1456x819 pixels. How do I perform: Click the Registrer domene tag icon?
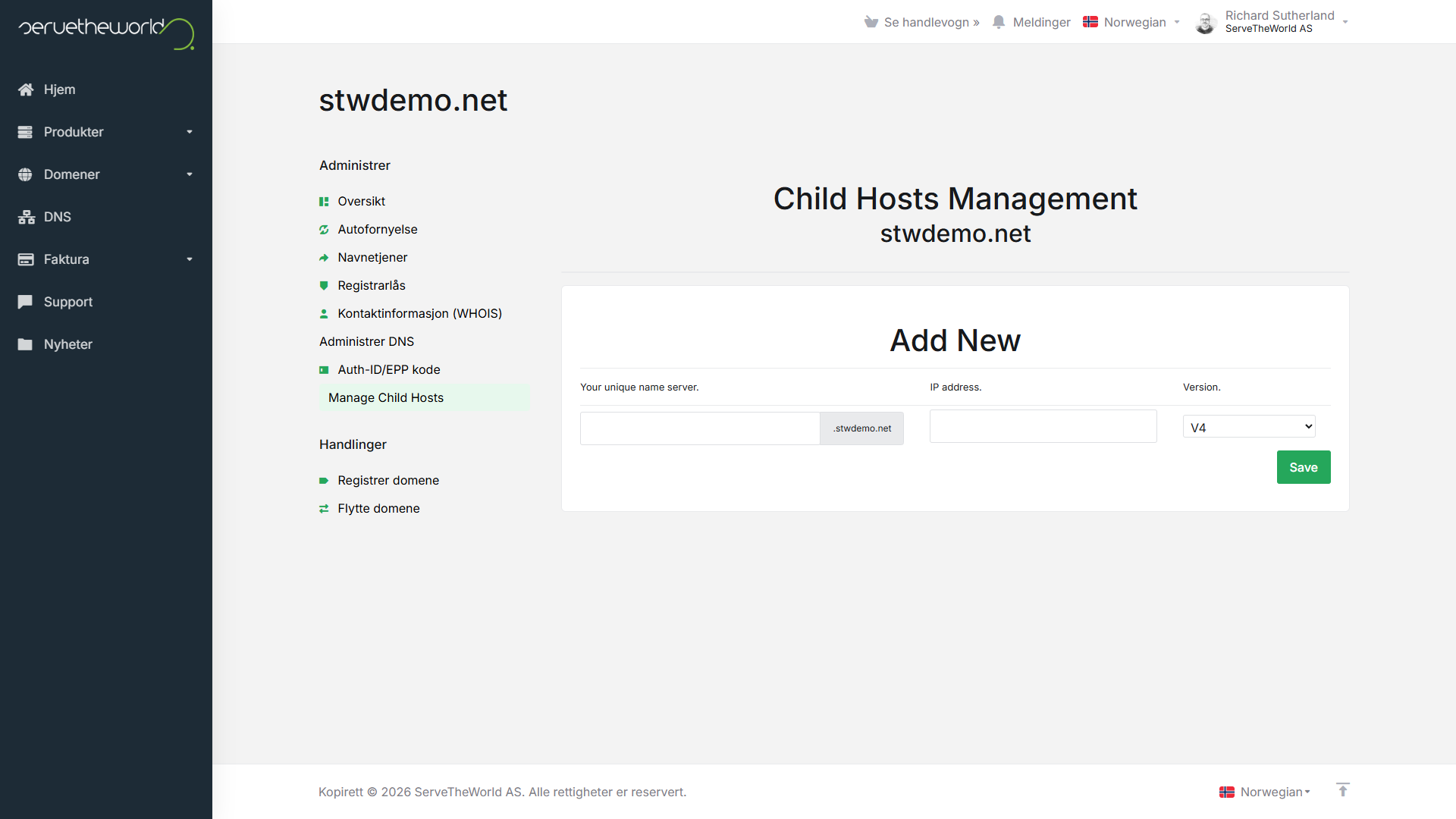click(x=324, y=481)
